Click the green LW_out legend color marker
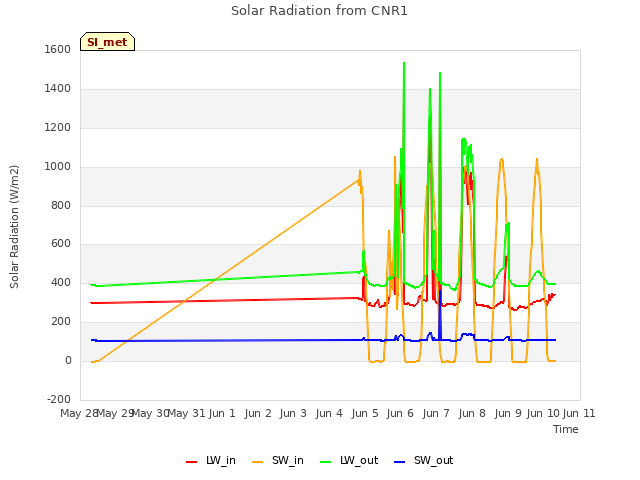The image size is (640, 480). coord(326,462)
